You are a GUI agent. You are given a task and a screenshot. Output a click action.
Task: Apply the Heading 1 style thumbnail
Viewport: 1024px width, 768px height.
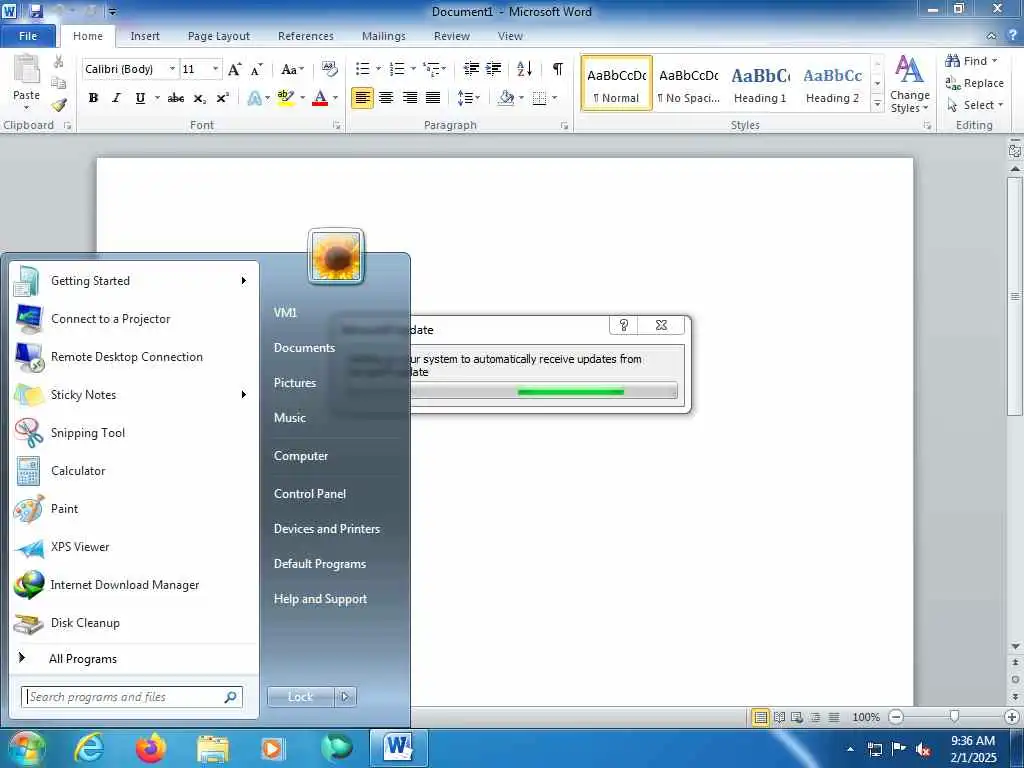click(760, 84)
